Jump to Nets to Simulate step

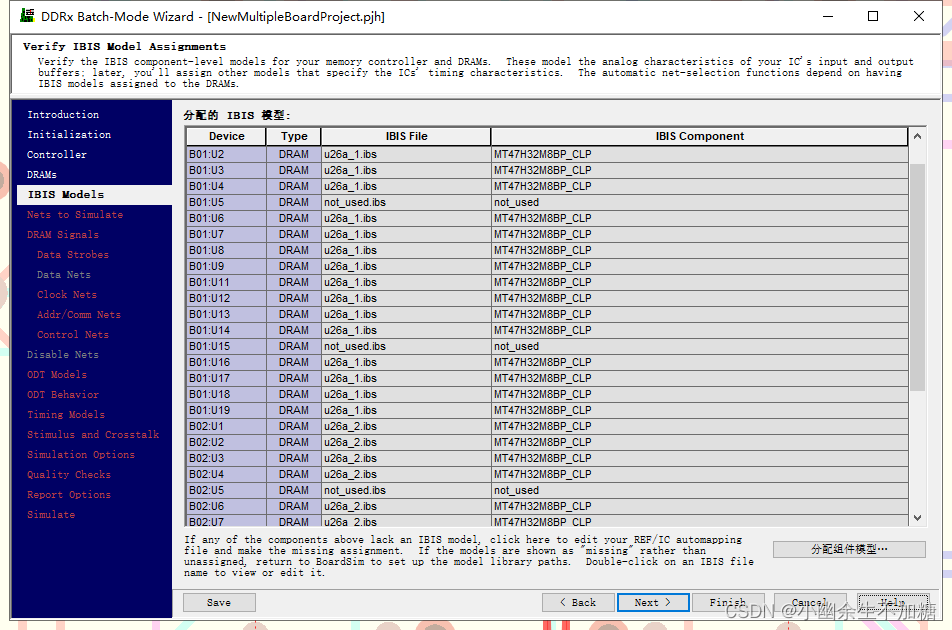pyautogui.click(x=75, y=215)
